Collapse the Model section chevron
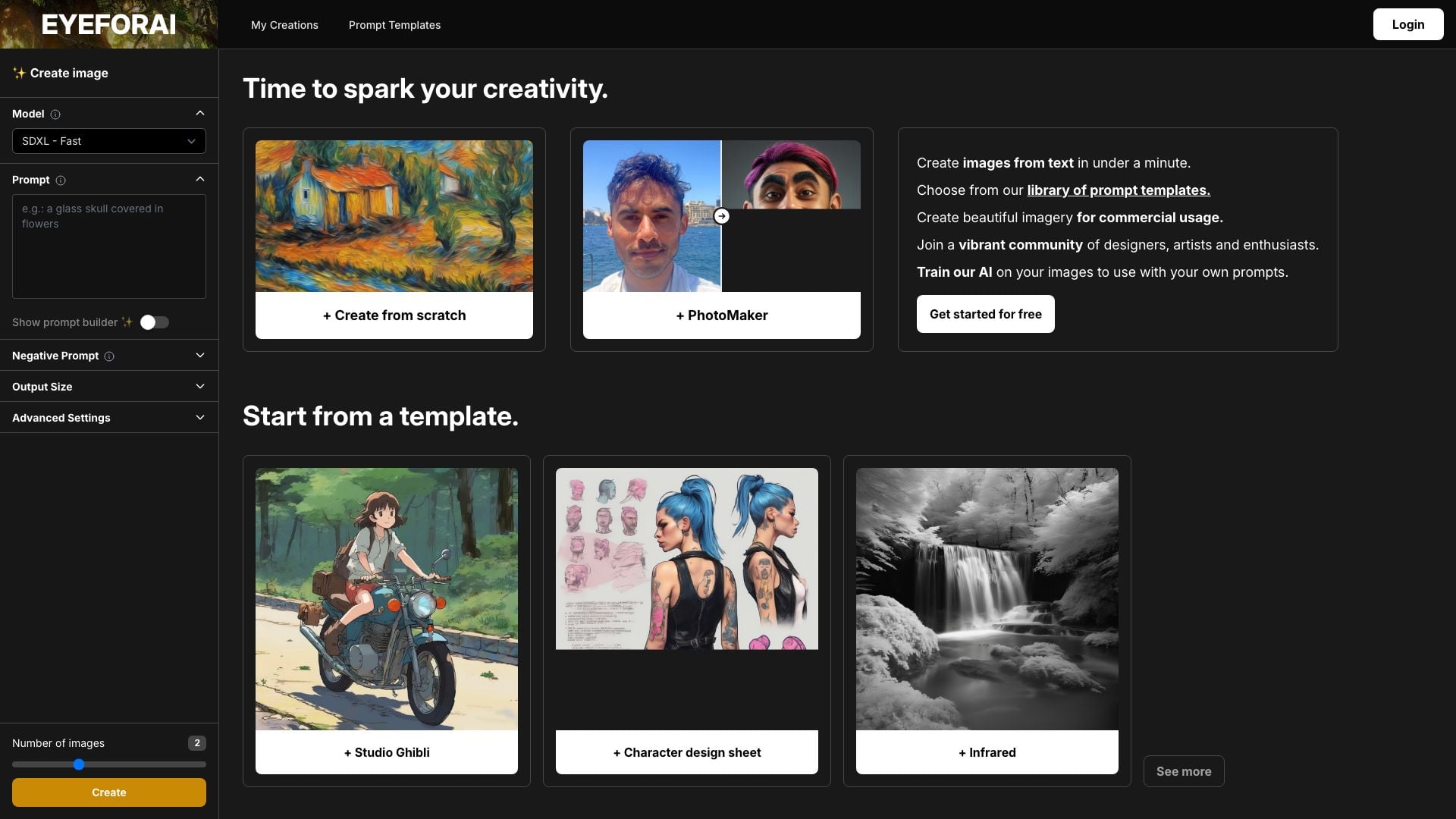Image resolution: width=1456 pixels, height=819 pixels. (200, 114)
